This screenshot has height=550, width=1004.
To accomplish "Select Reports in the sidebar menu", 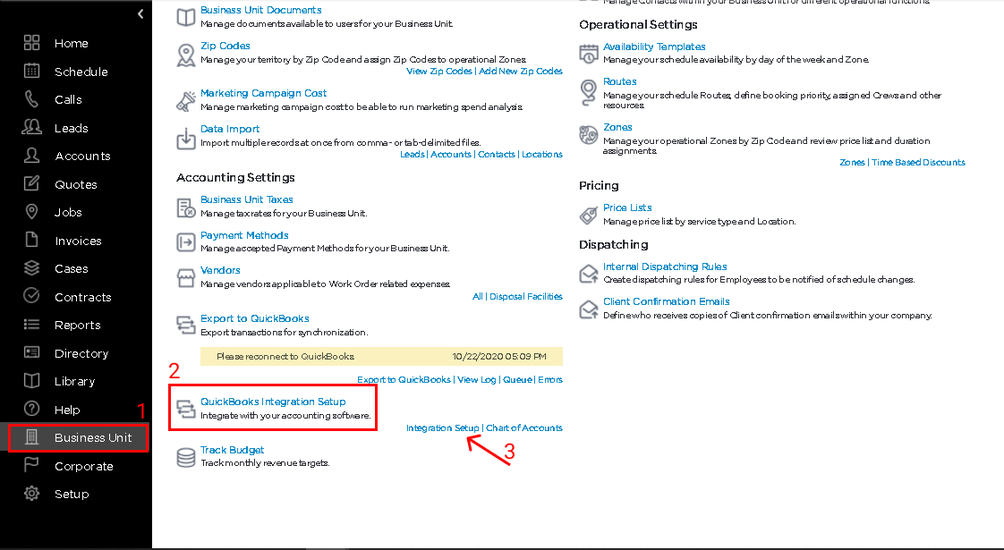I will coord(77,325).
